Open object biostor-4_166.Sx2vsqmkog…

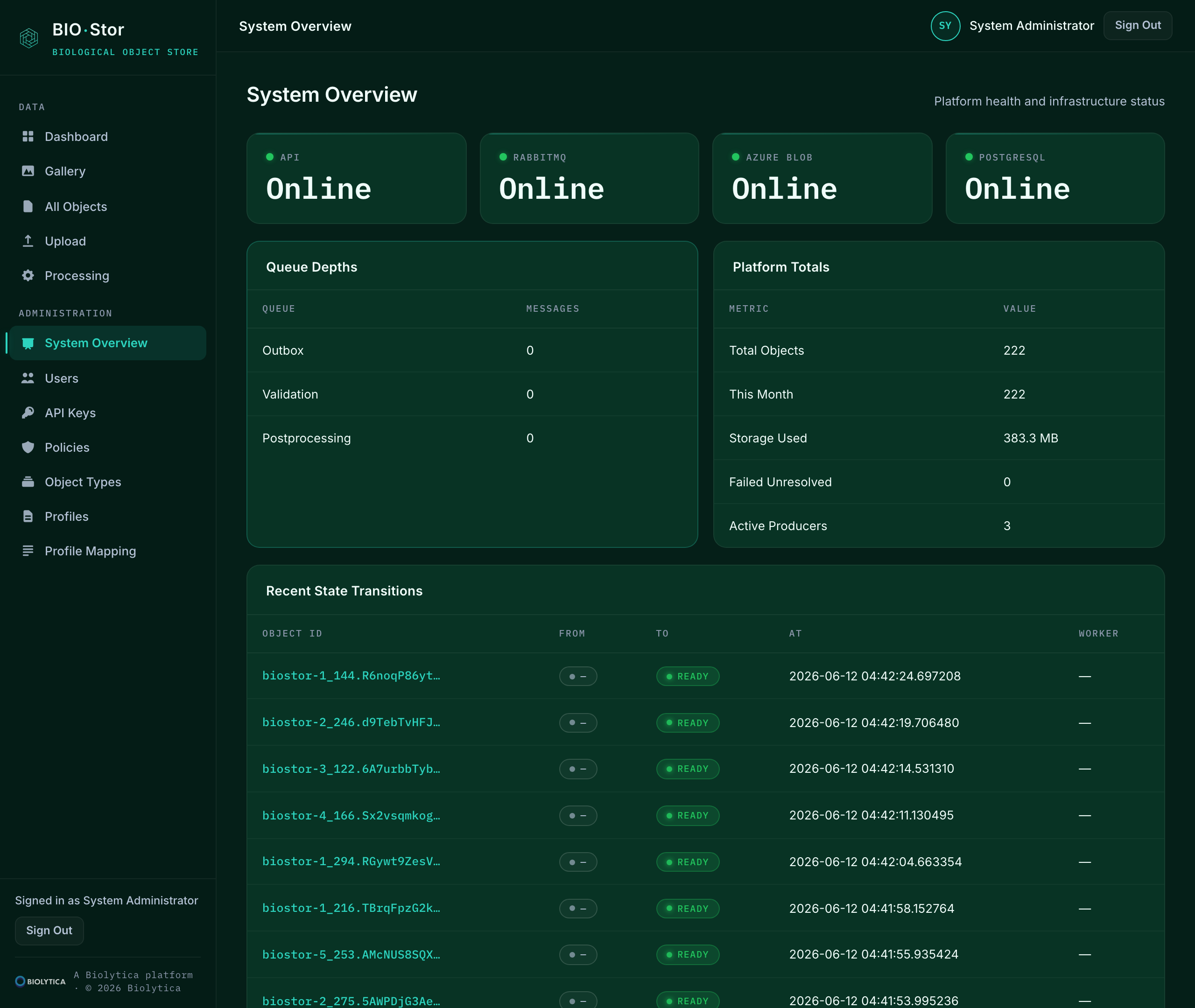(351, 815)
